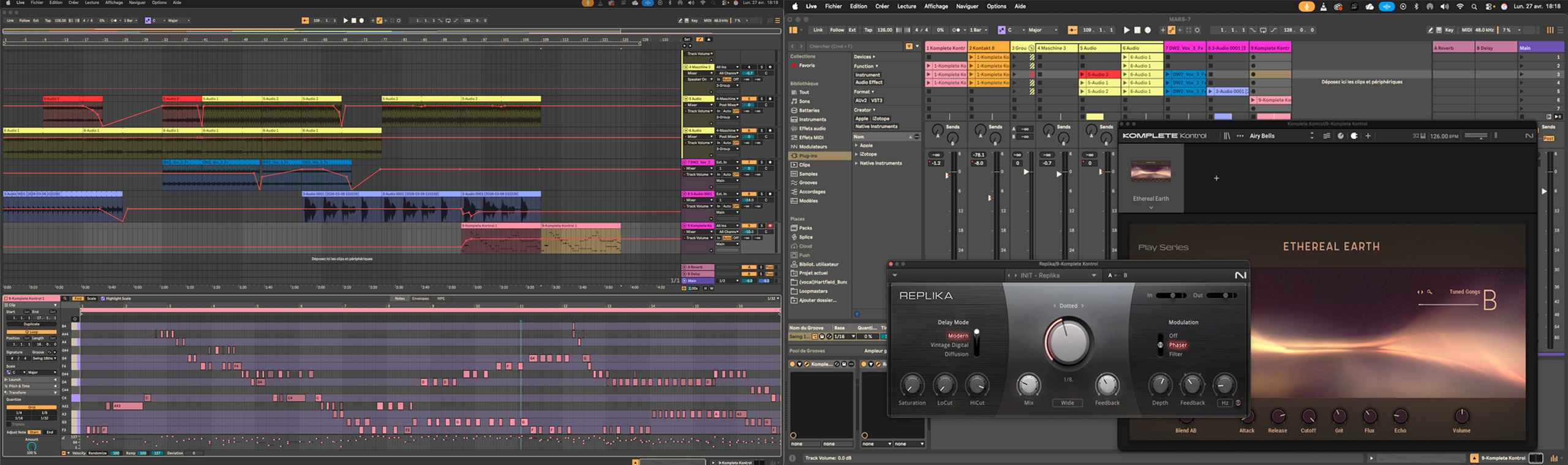1568x465 pixels.
Task: Open the macOS Bluetooth menu icon
Action: point(1416,7)
